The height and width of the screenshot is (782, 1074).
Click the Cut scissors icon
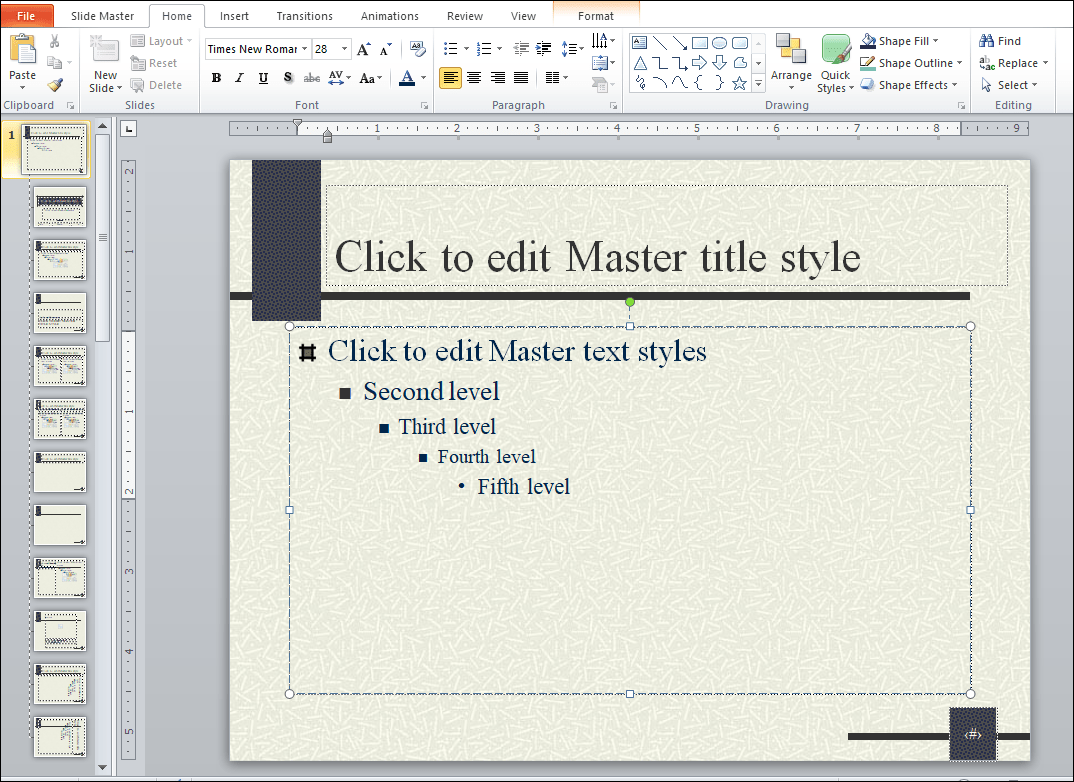[x=55, y=41]
